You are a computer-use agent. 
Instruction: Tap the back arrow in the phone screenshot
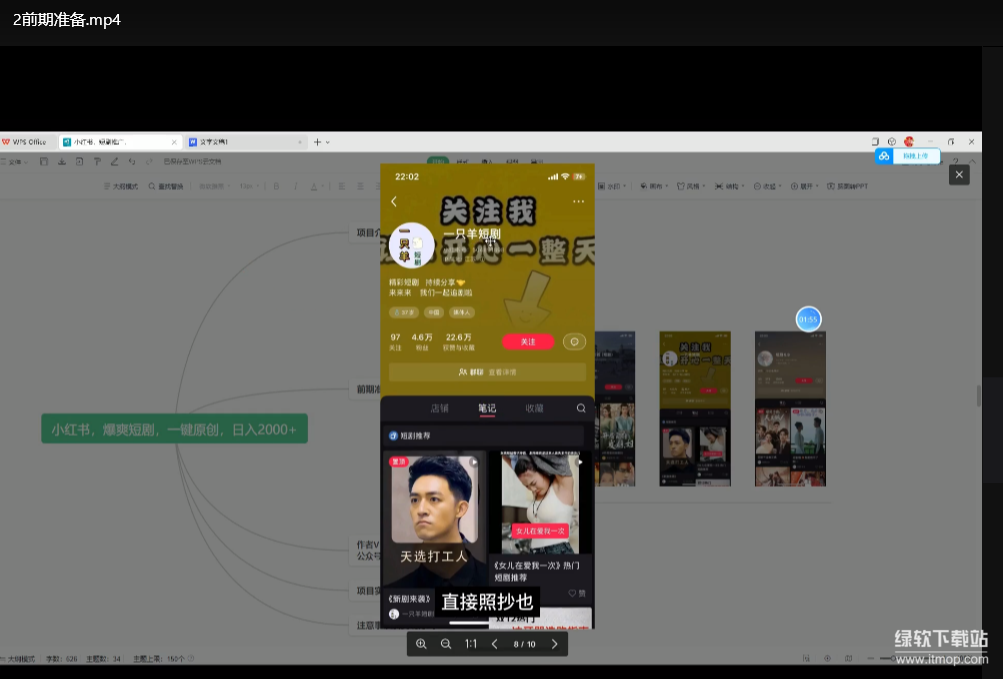coord(394,202)
